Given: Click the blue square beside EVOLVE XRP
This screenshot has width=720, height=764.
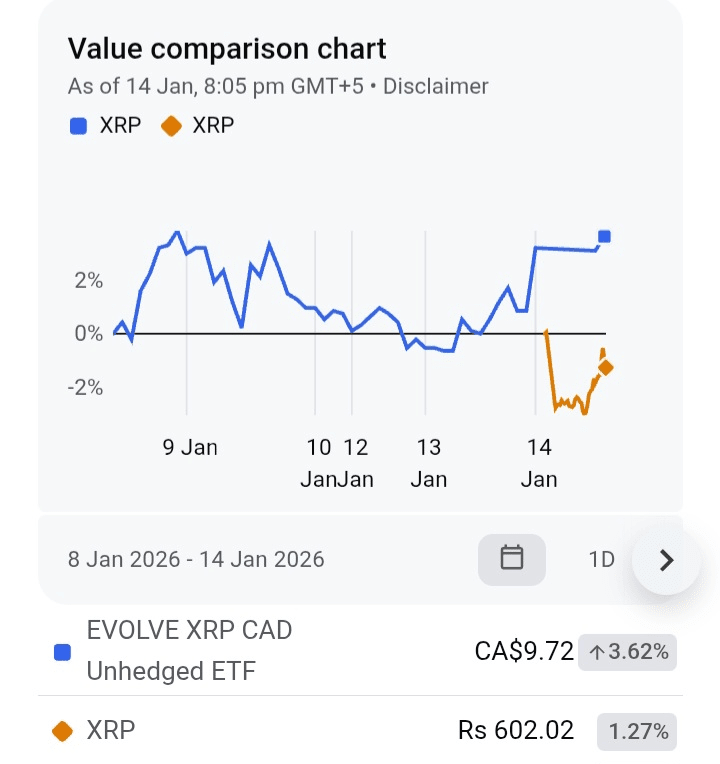Looking at the screenshot, I should (x=62, y=652).
